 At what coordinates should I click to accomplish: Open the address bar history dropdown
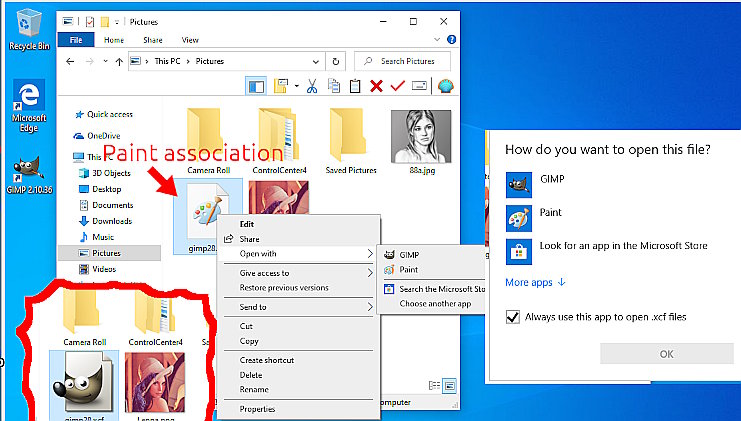tap(315, 61)
